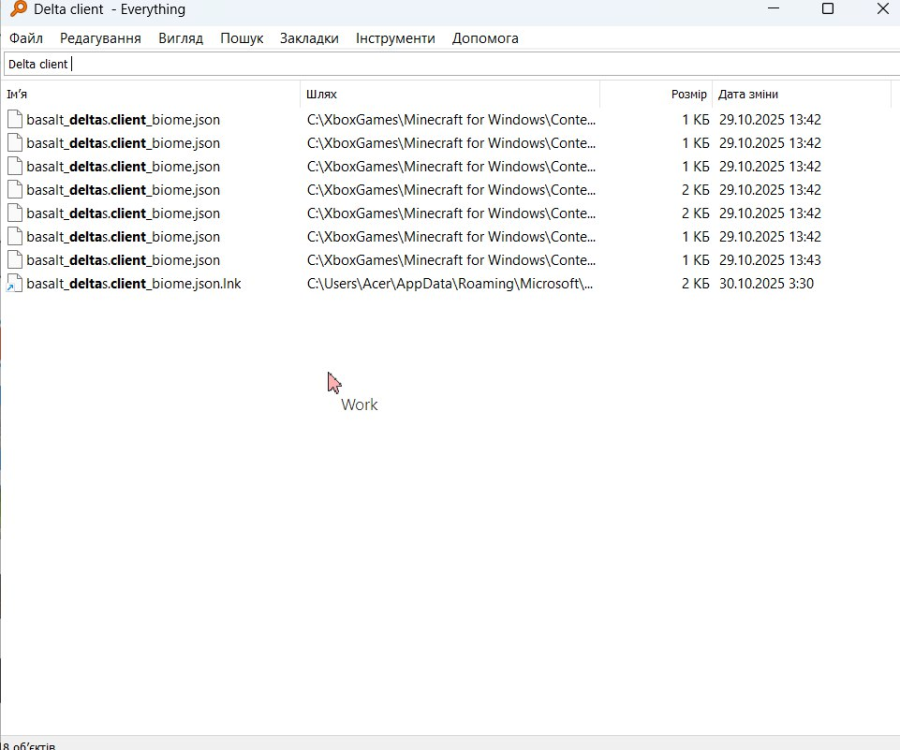Image resolution: width=900 pixels, height=750 pixels.
Task: Sort results by the Шлях column header
Action: (451, 94)
